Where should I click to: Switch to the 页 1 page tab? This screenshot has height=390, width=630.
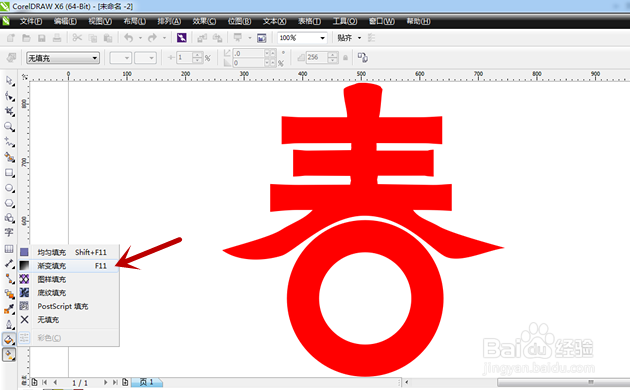click(147, 382)
